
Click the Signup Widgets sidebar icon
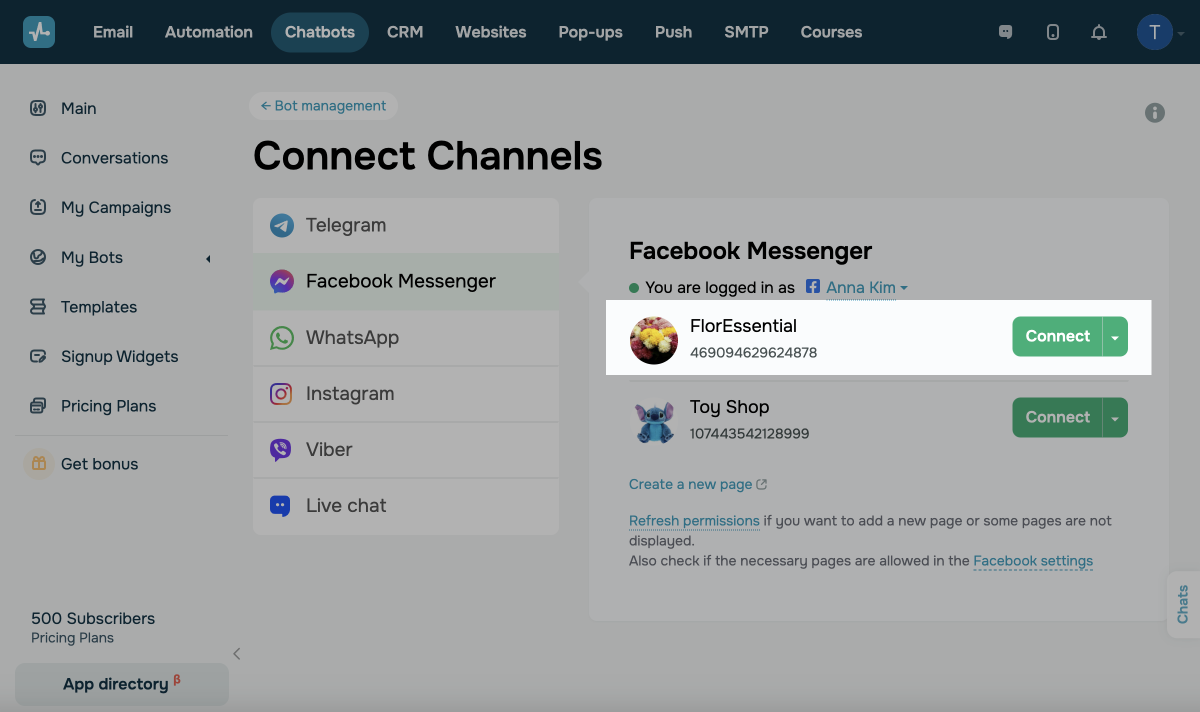[x=38, y=356]
